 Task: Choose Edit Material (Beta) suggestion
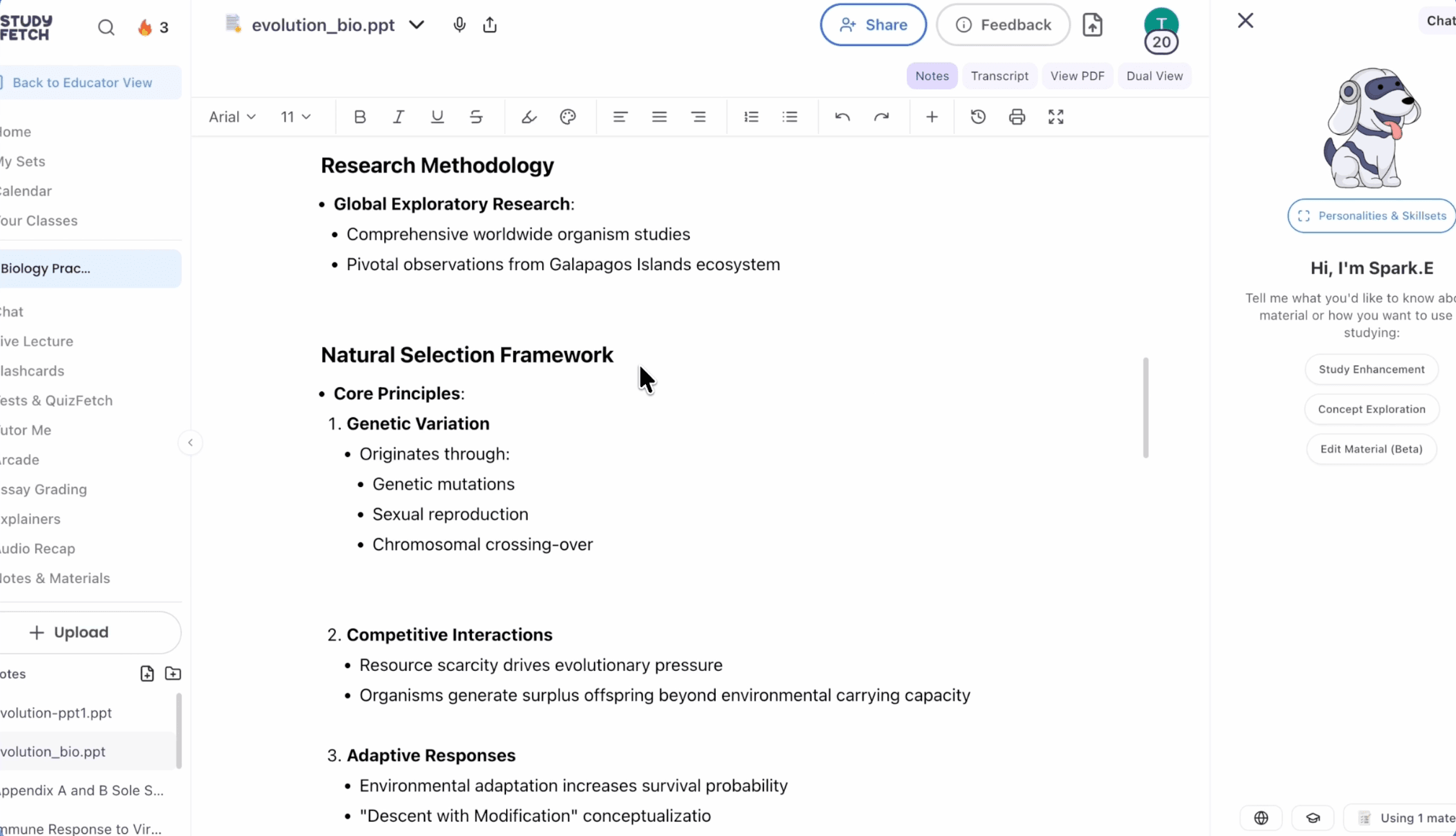(1371, 448)
